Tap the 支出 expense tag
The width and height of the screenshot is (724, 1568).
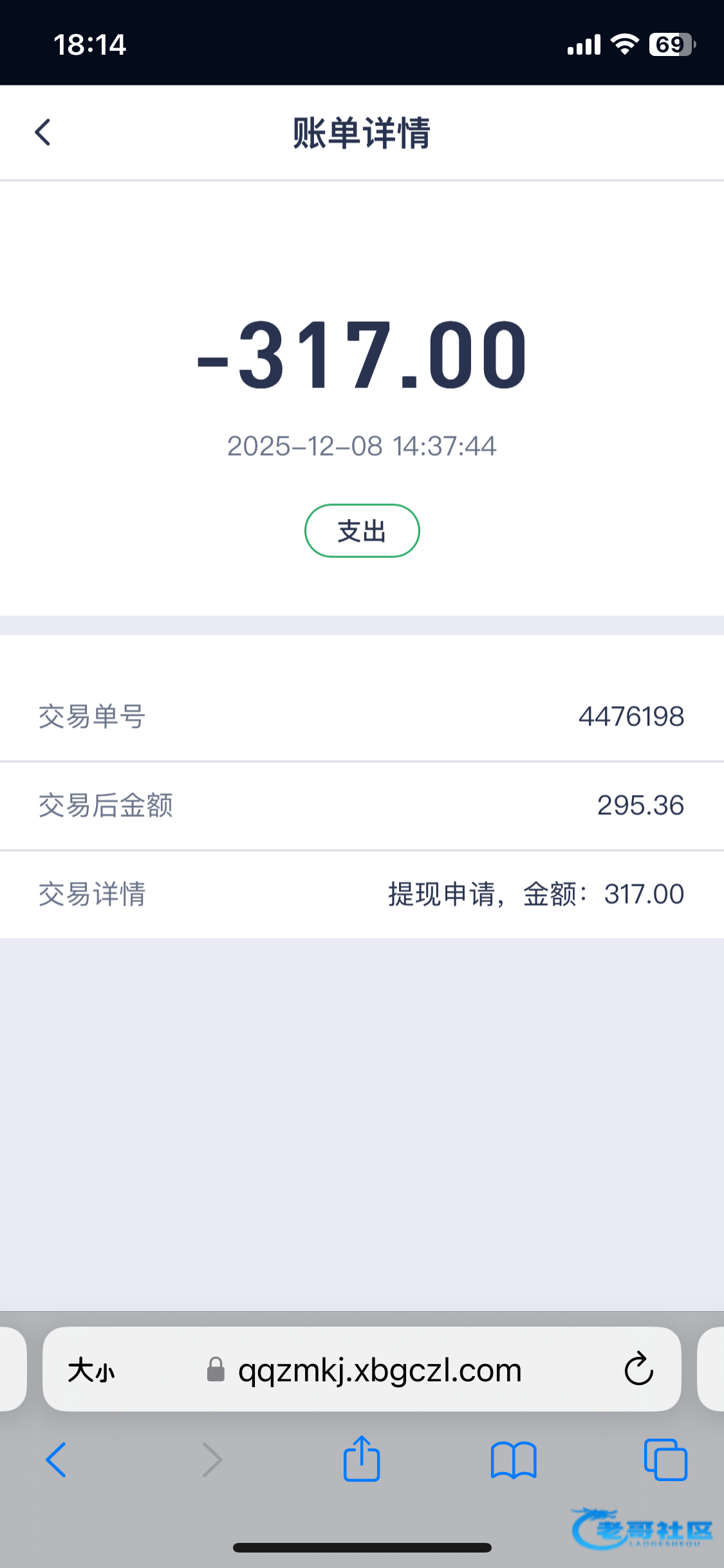tap(362, 531)
